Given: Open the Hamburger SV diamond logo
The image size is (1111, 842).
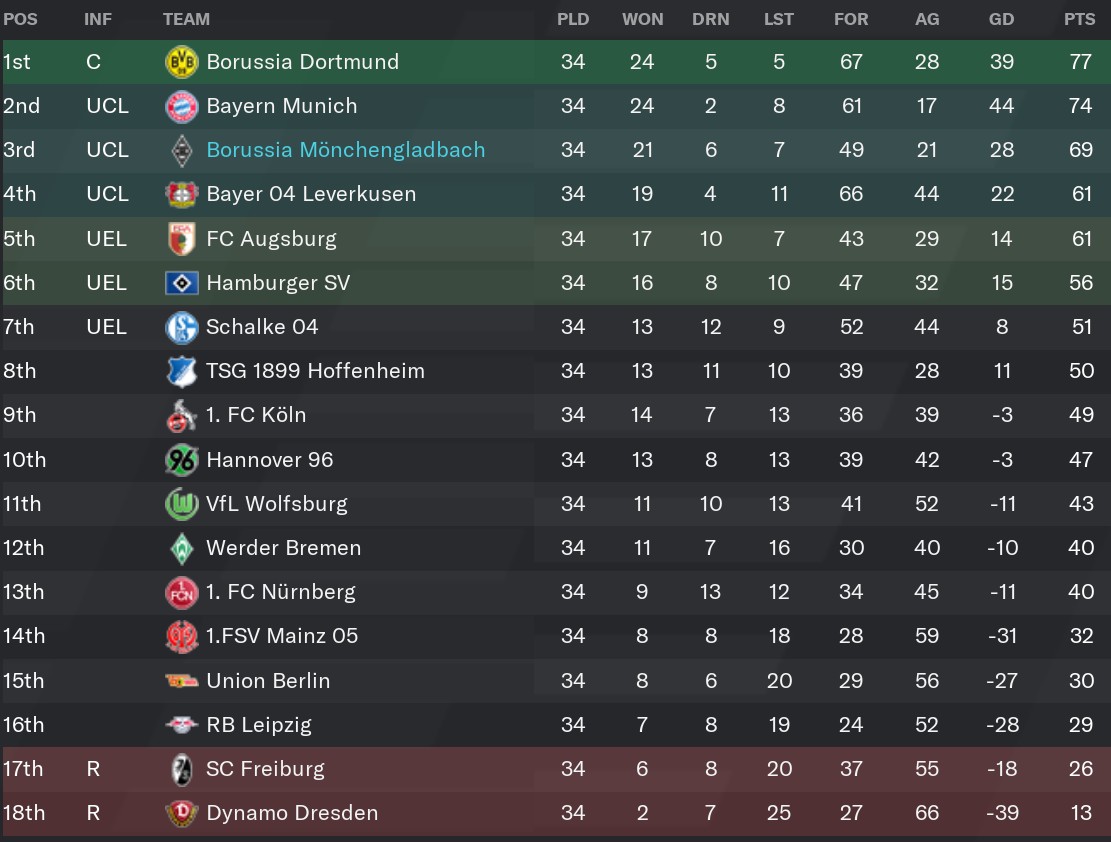Looking at the screenshot, I should 181,284.
